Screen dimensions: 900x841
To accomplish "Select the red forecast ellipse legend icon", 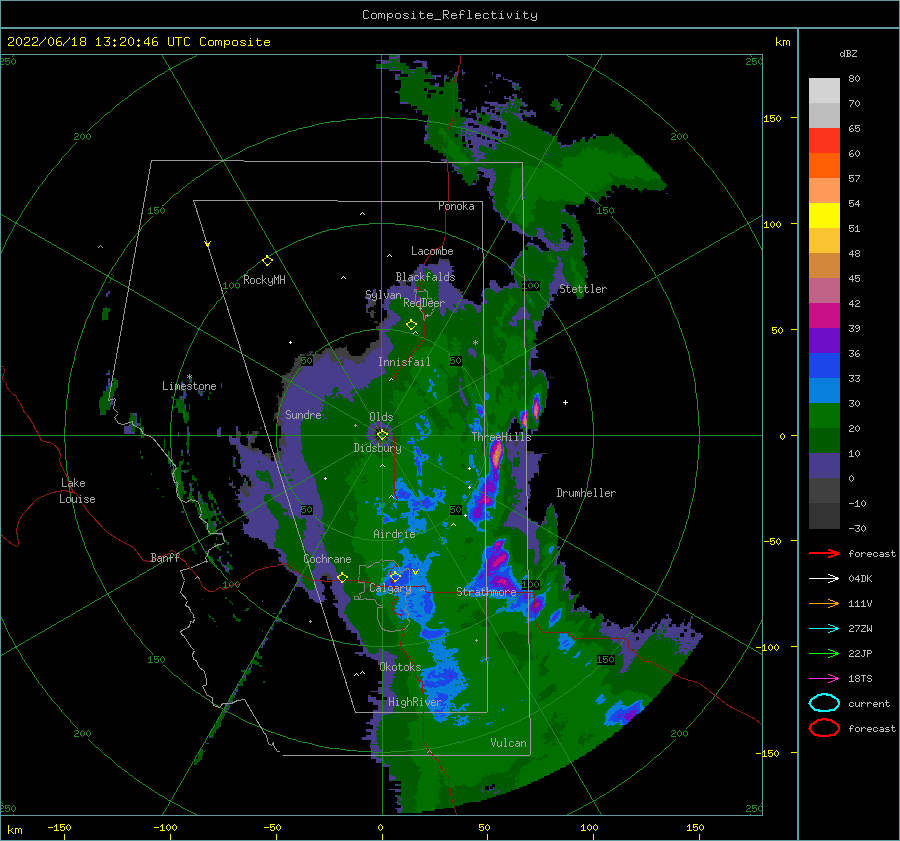I will click(x=824, y=728).
